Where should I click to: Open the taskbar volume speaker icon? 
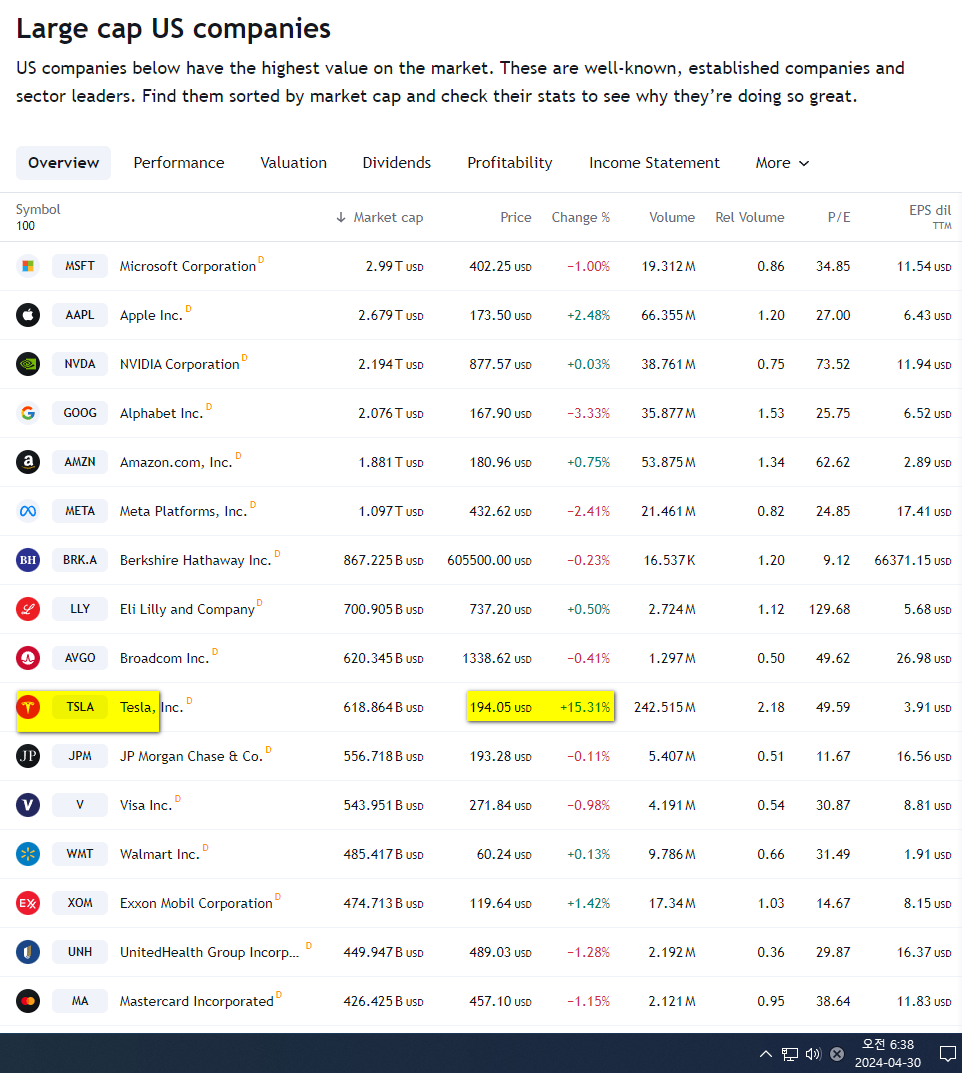813,1054
